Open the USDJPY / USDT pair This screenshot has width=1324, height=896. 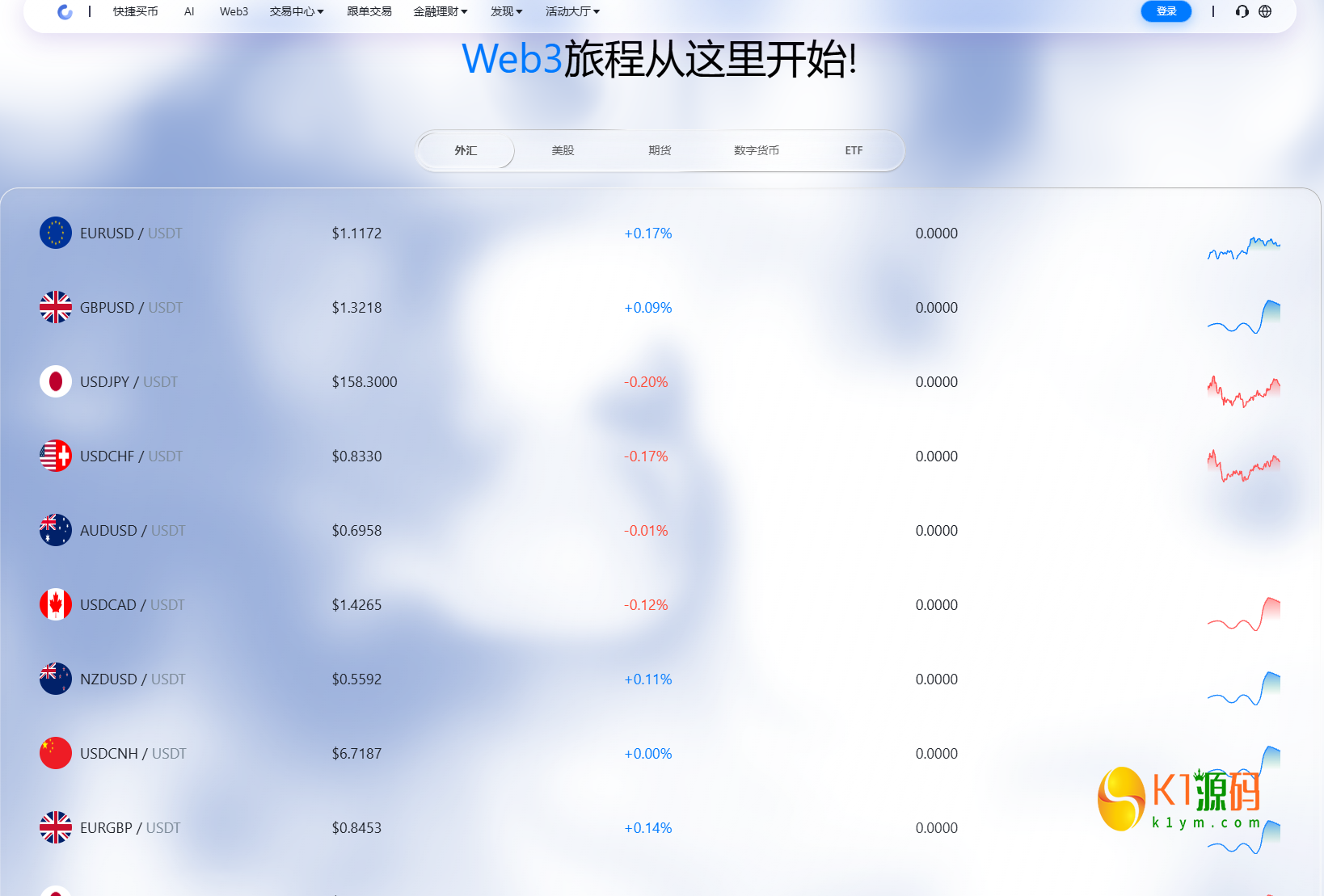pyautogui.click(x=129, y=382)
